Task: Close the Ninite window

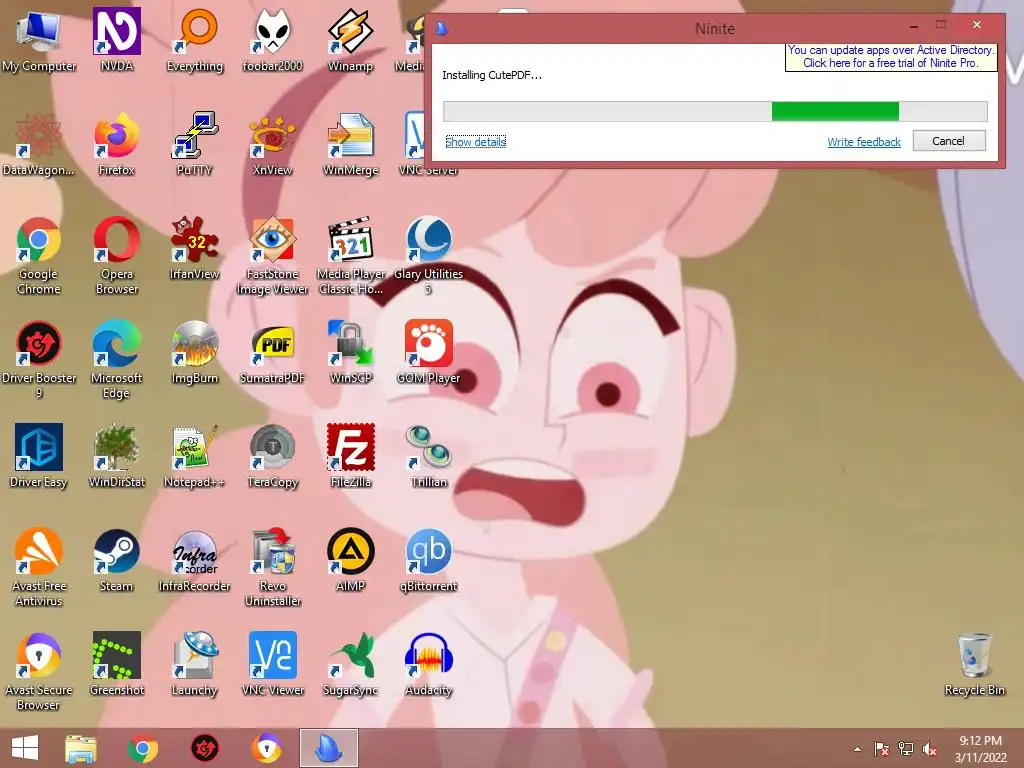Action: 977,25
